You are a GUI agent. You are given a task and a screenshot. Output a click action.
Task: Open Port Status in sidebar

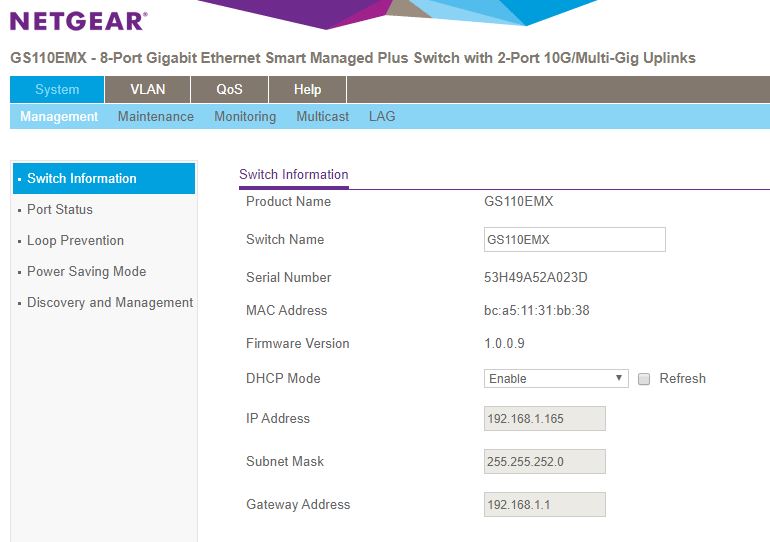(x=59, y=209)
